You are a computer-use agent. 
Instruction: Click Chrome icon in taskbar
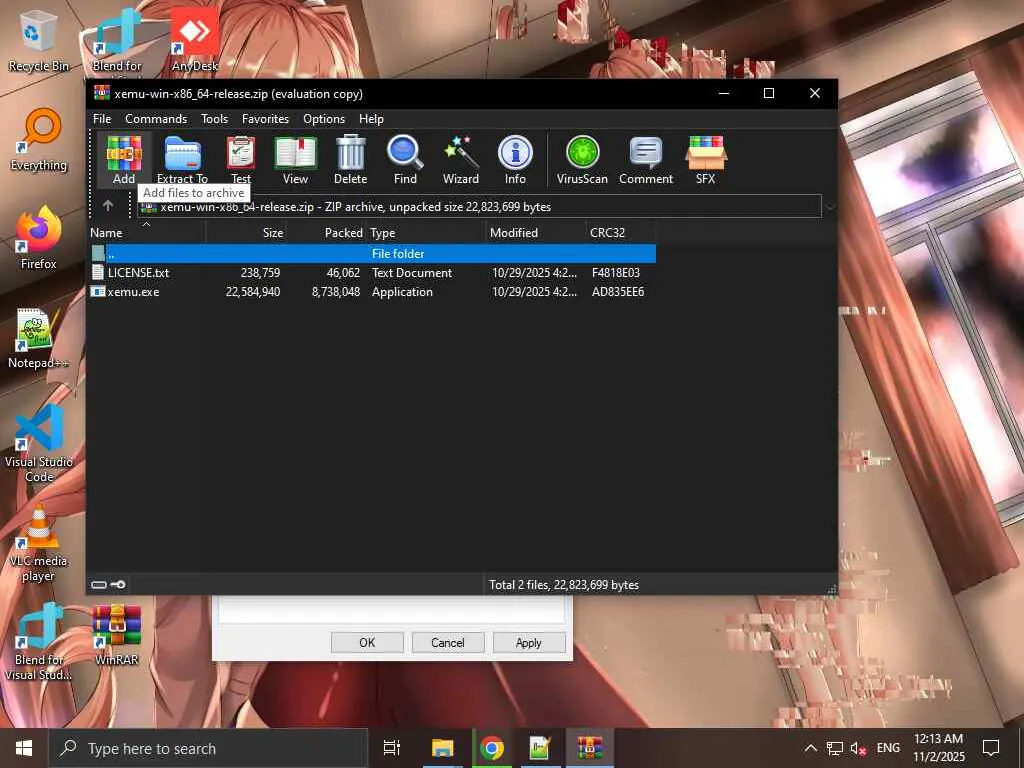[491, 748]
